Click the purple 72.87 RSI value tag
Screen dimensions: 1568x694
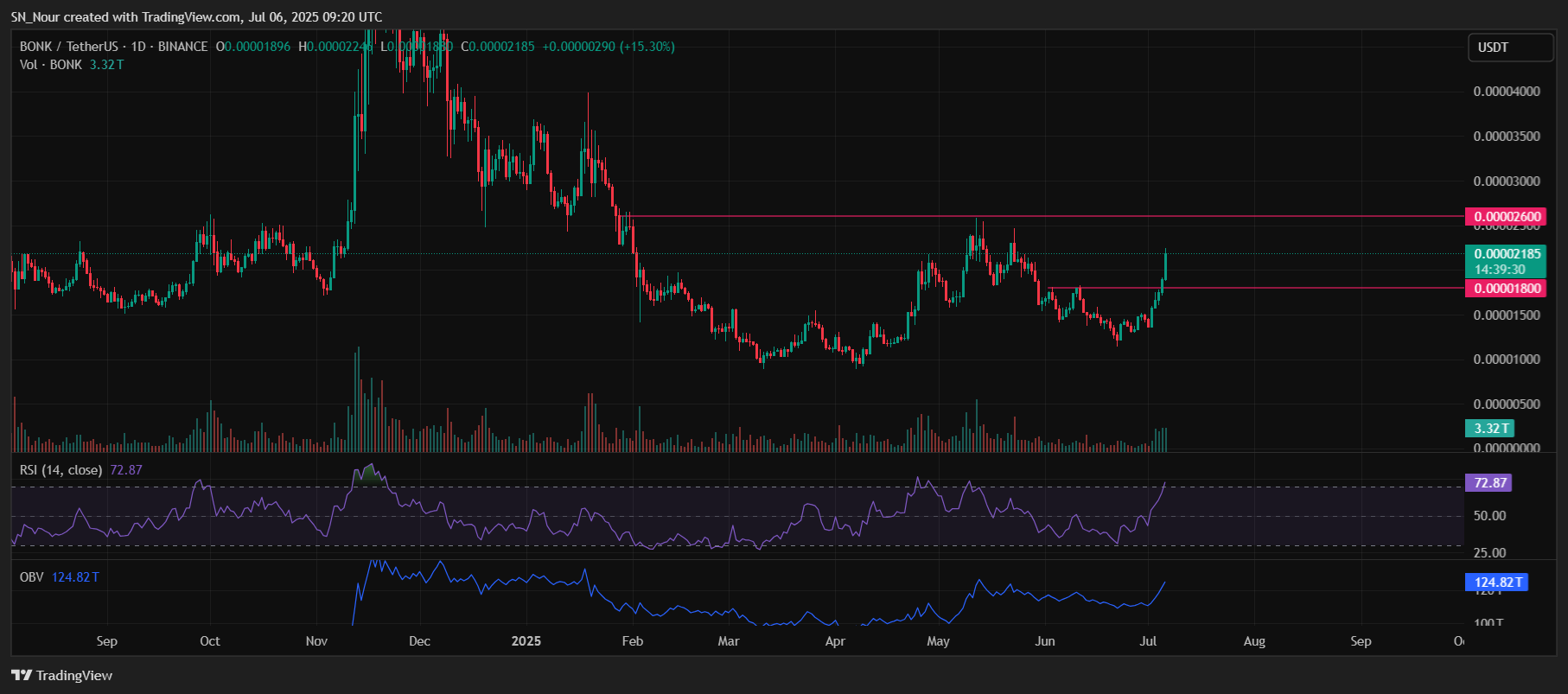1488,483
